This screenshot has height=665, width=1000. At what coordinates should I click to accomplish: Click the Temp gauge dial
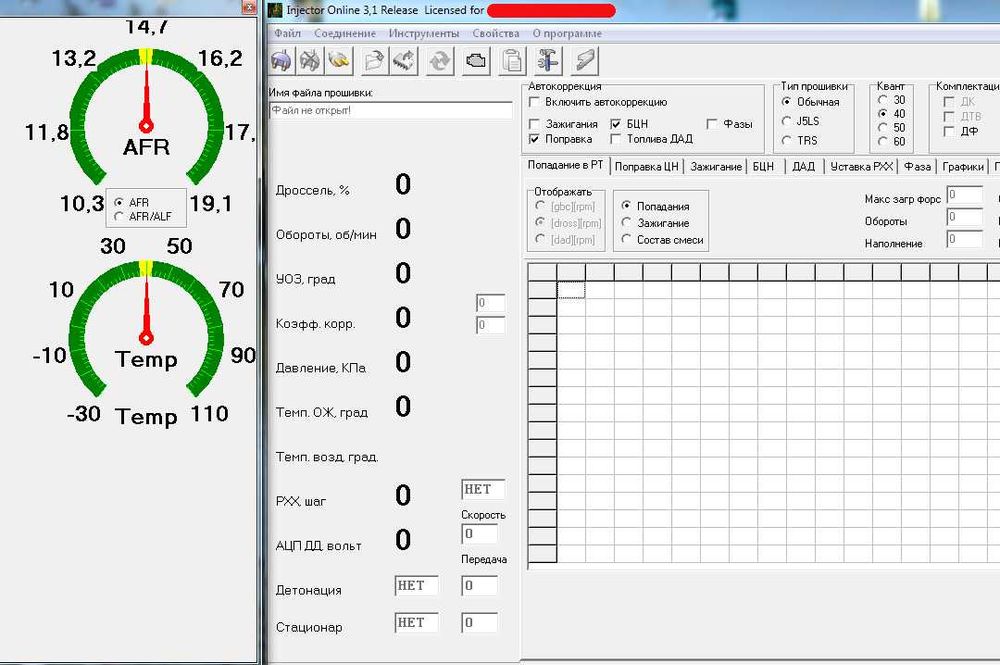[x=146, y=329]
